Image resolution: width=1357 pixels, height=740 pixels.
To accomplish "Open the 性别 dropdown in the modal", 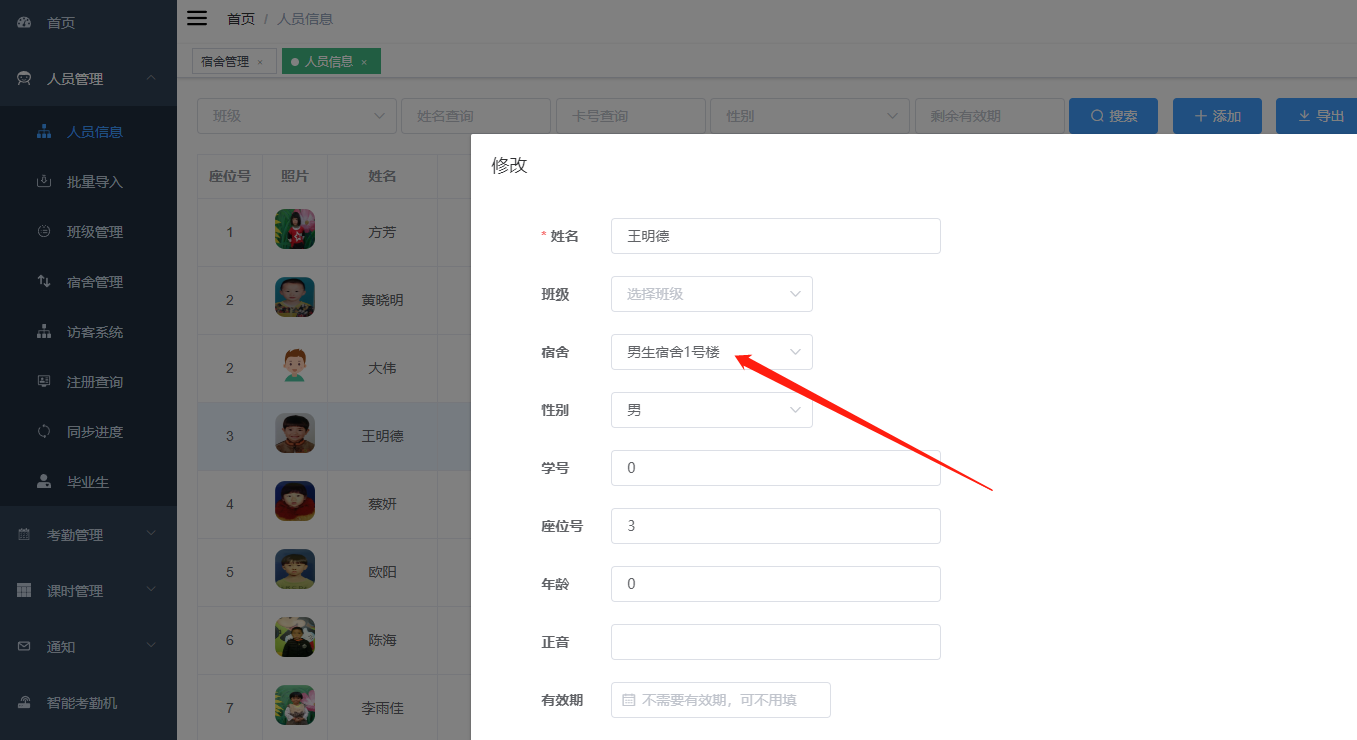I will click(711, 410).
